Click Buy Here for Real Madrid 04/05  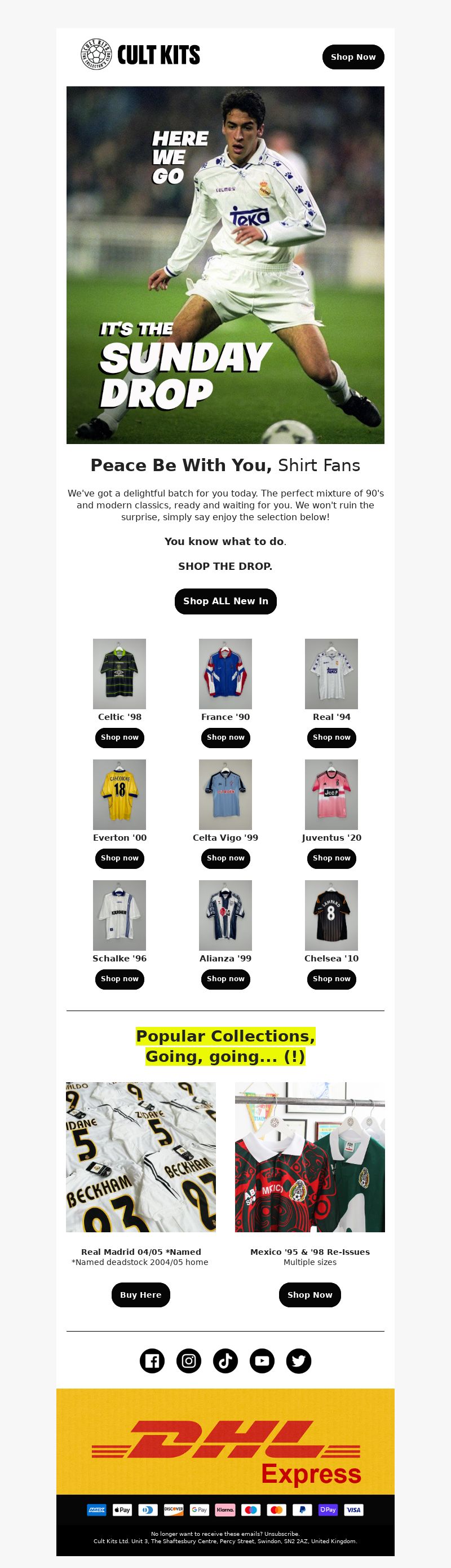[x=141, y=1295]
